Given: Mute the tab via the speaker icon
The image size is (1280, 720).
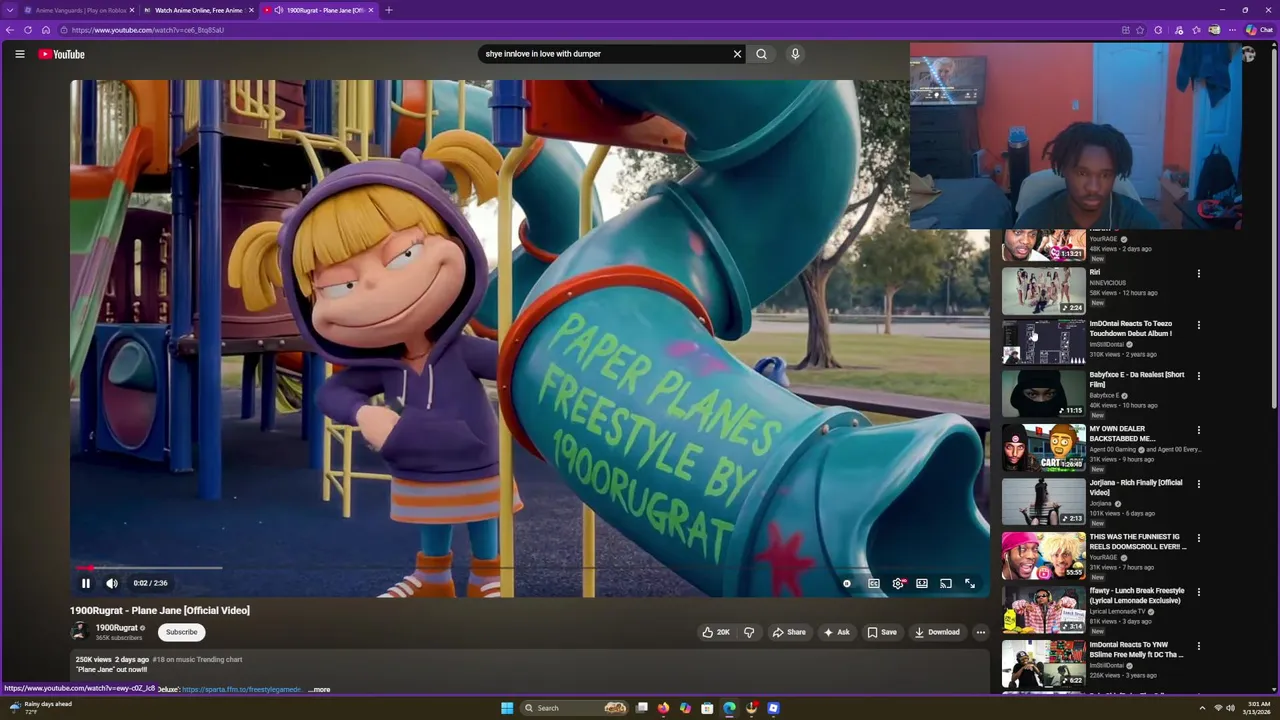Looking at the screenshot, I should pos(278,10).
